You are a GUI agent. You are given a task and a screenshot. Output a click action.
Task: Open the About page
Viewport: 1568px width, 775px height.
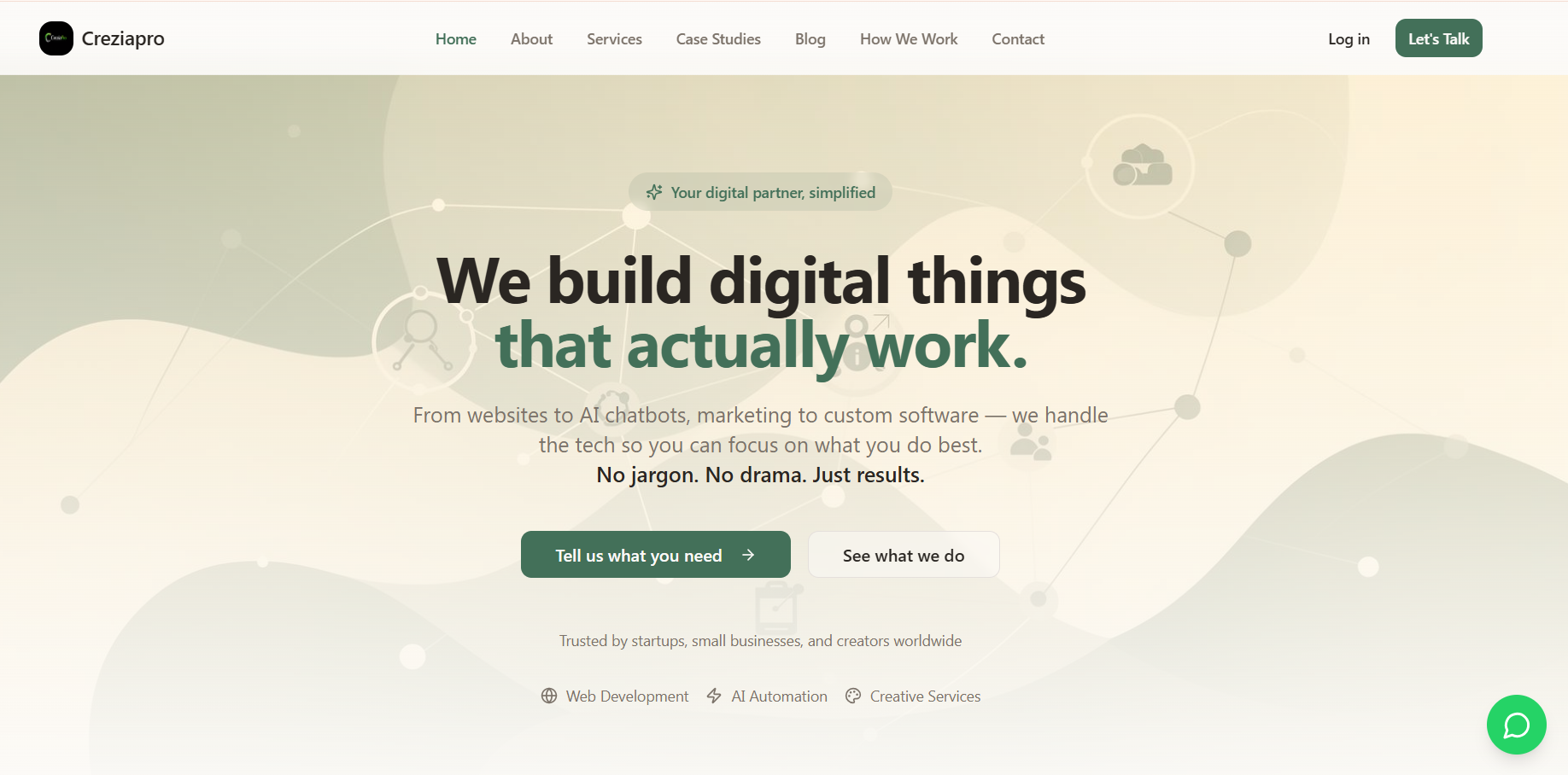[531, 39]
